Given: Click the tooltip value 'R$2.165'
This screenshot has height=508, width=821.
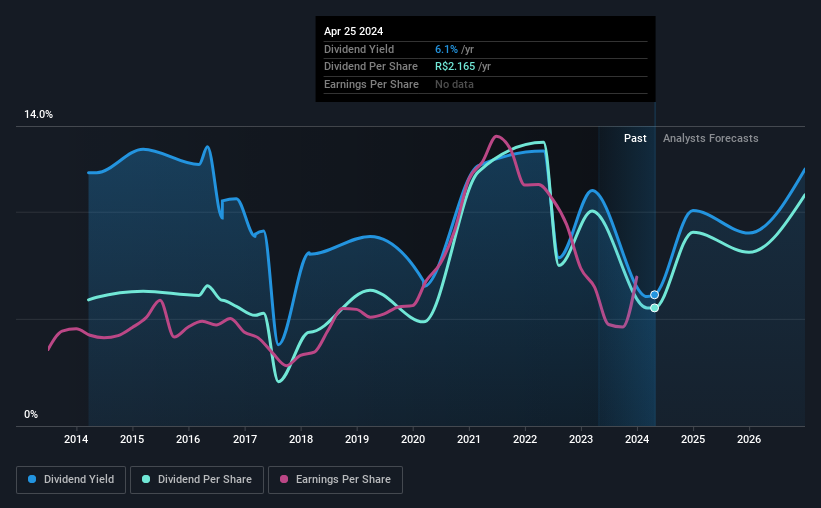Looking at the screenshot, I should pos(455,67).
